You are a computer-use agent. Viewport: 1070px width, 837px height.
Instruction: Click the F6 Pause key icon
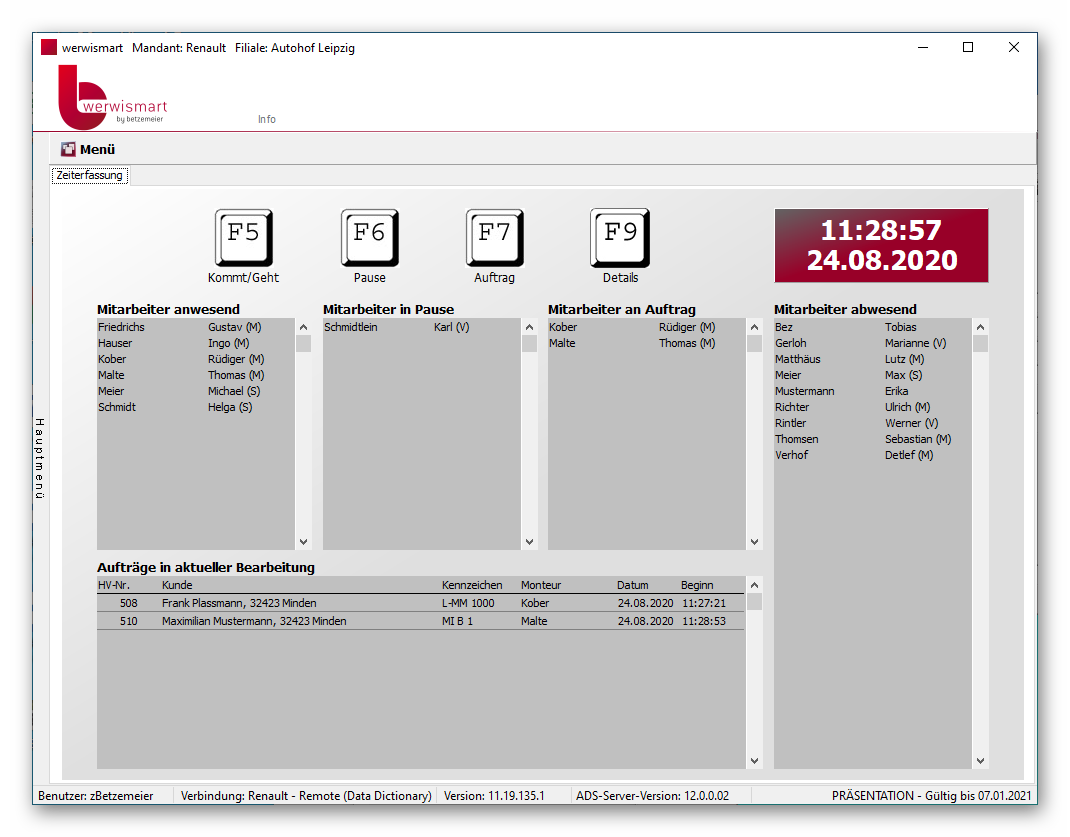pos(369,237)
